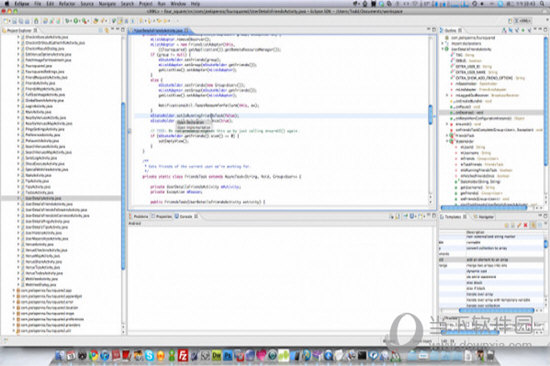Toggle Hide Static Members in Outline toolbar
This screenshot has height=366, width=550.
[x=517, y=31]
